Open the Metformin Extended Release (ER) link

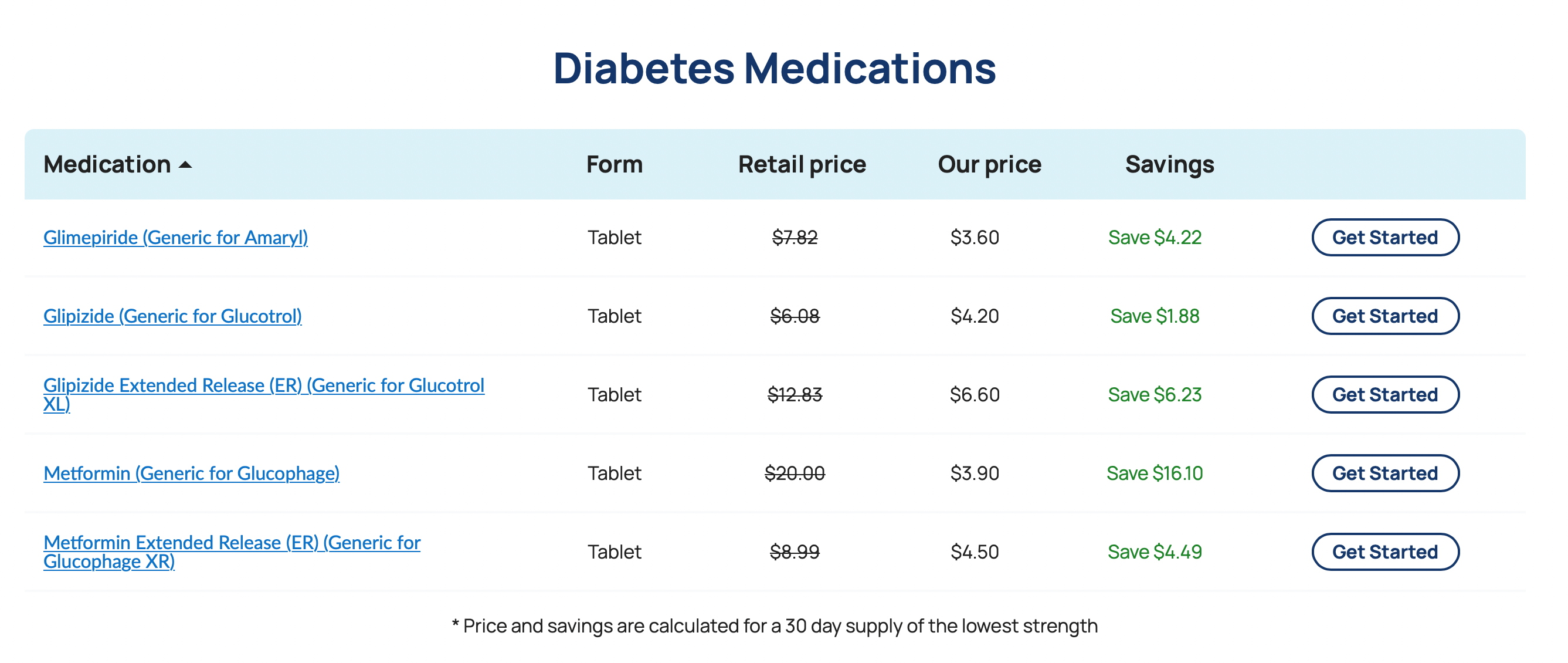click(231, 543)
